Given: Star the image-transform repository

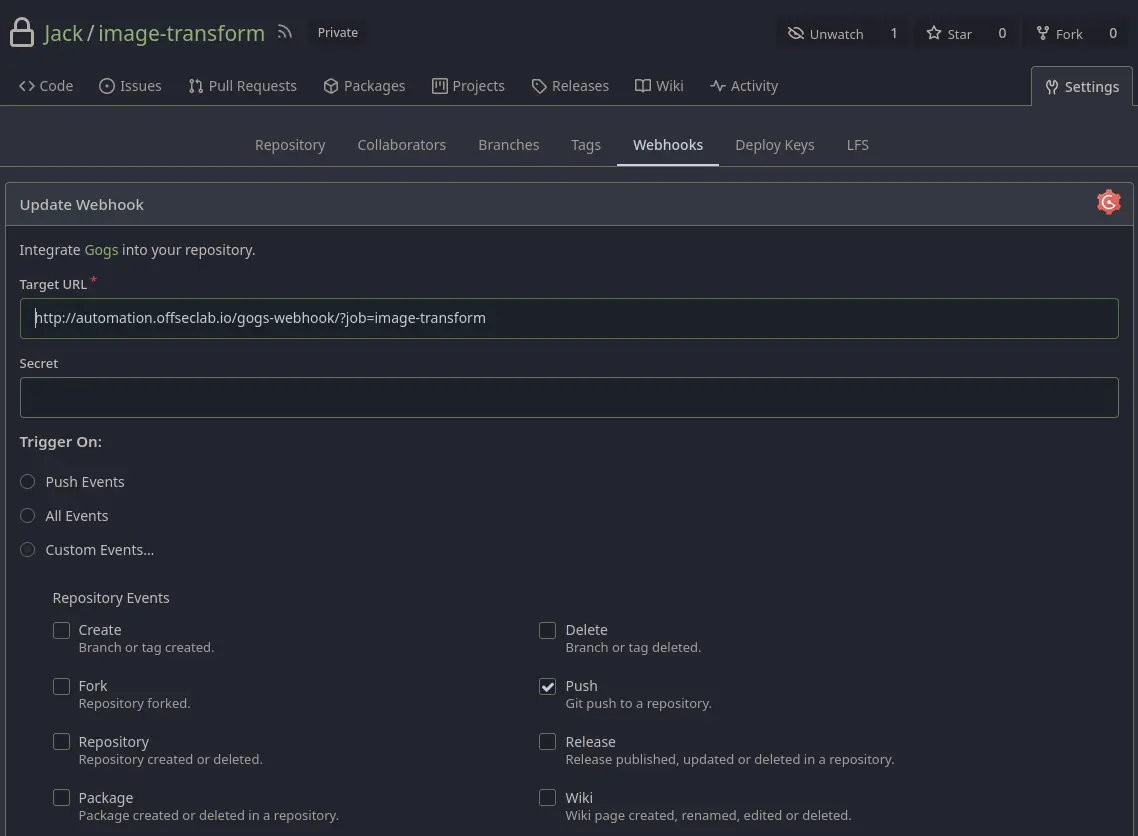Looking at the screenshot, I should 949,33.
